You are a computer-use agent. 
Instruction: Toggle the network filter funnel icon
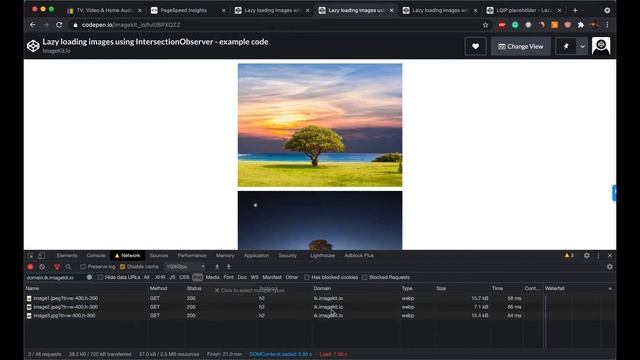click(57, 267)
